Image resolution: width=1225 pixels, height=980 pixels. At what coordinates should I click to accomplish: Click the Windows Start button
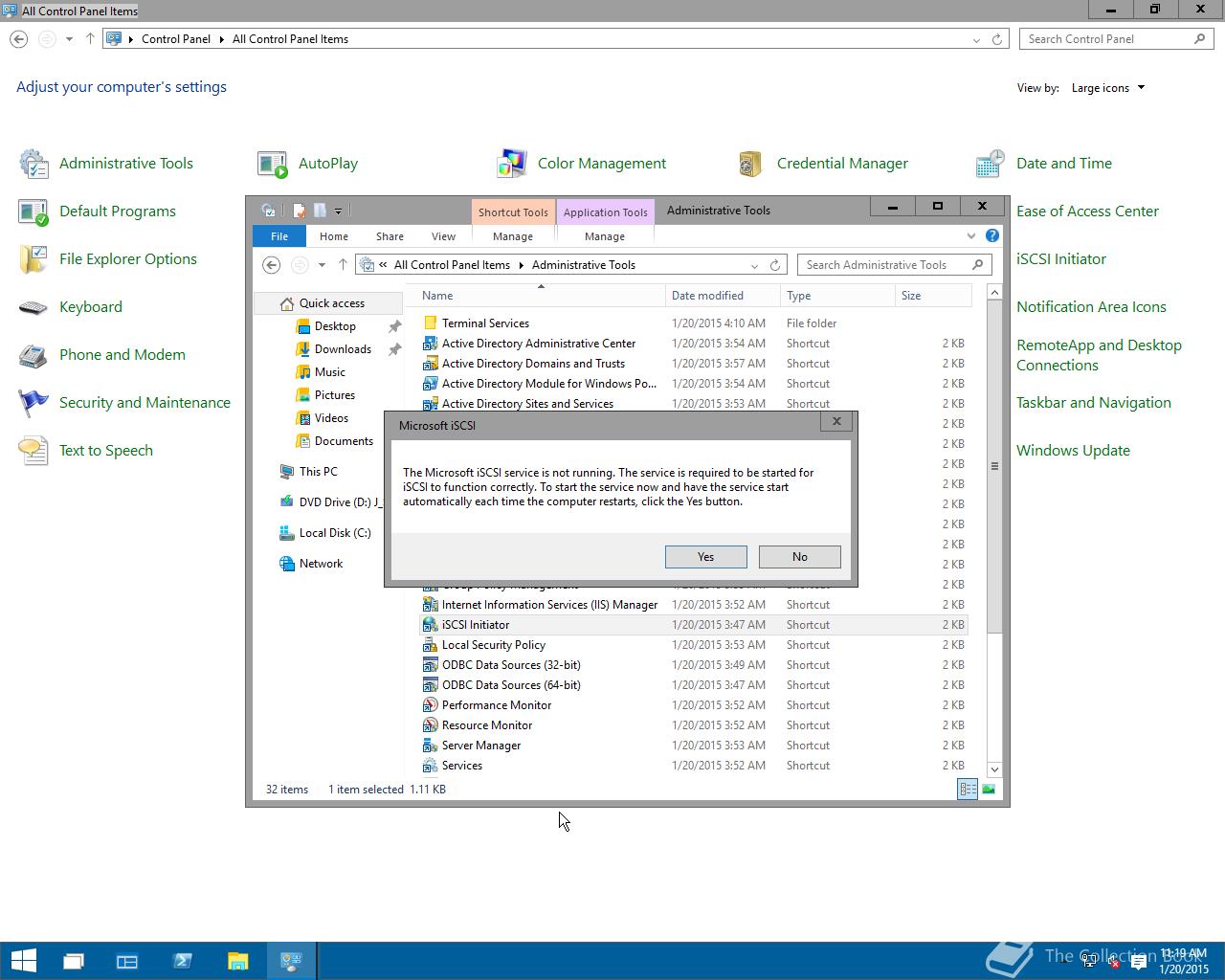(23, 961)
